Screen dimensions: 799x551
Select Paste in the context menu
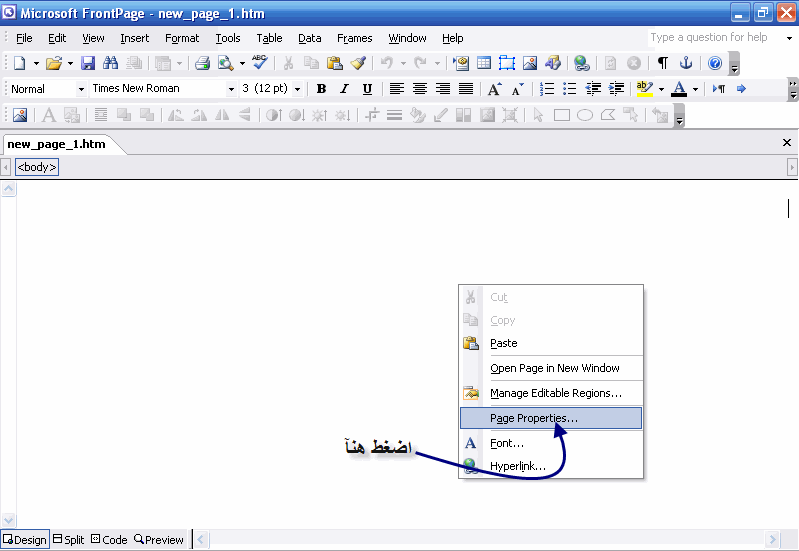551,343
